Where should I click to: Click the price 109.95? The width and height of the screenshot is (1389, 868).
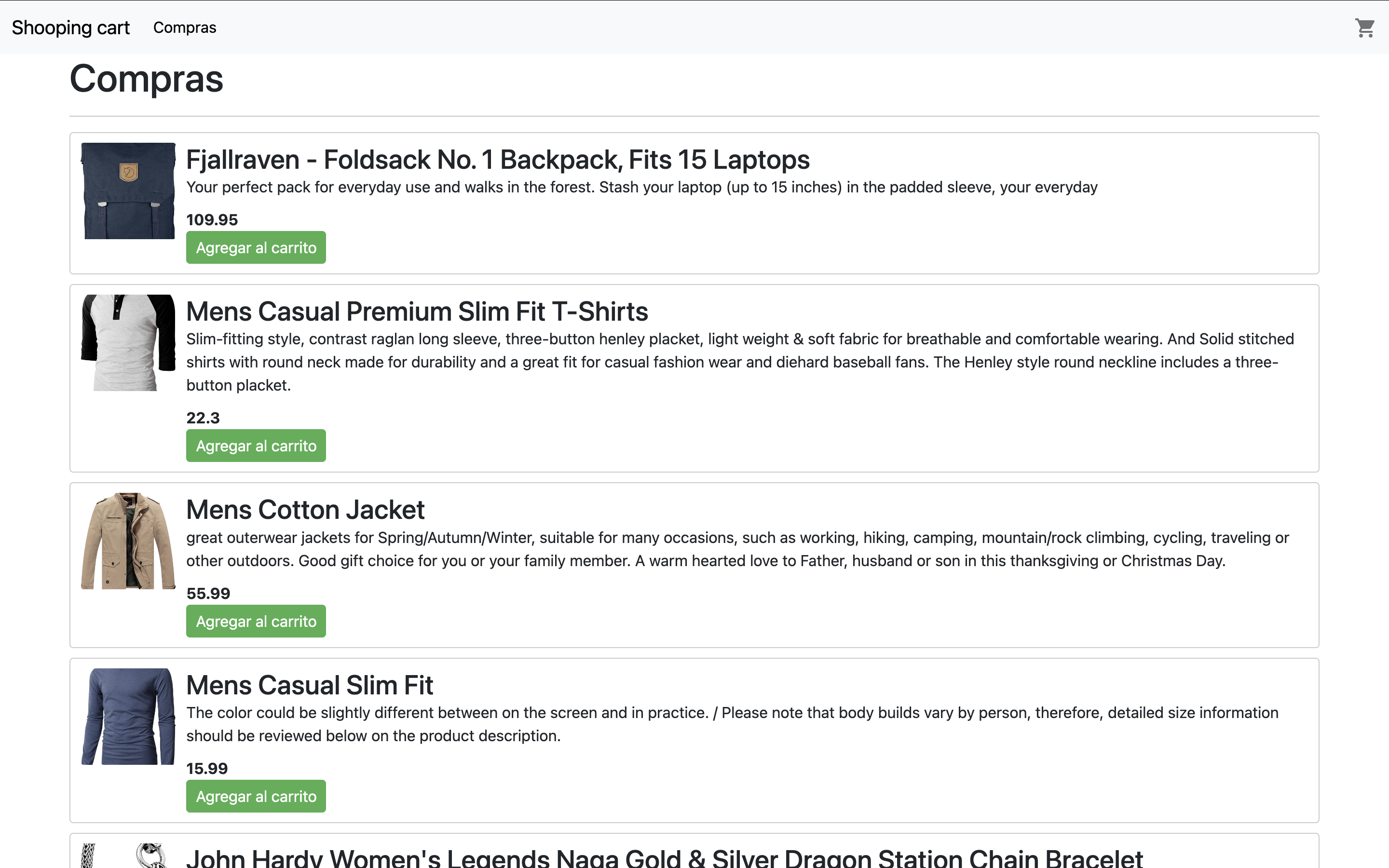[212, 219]
